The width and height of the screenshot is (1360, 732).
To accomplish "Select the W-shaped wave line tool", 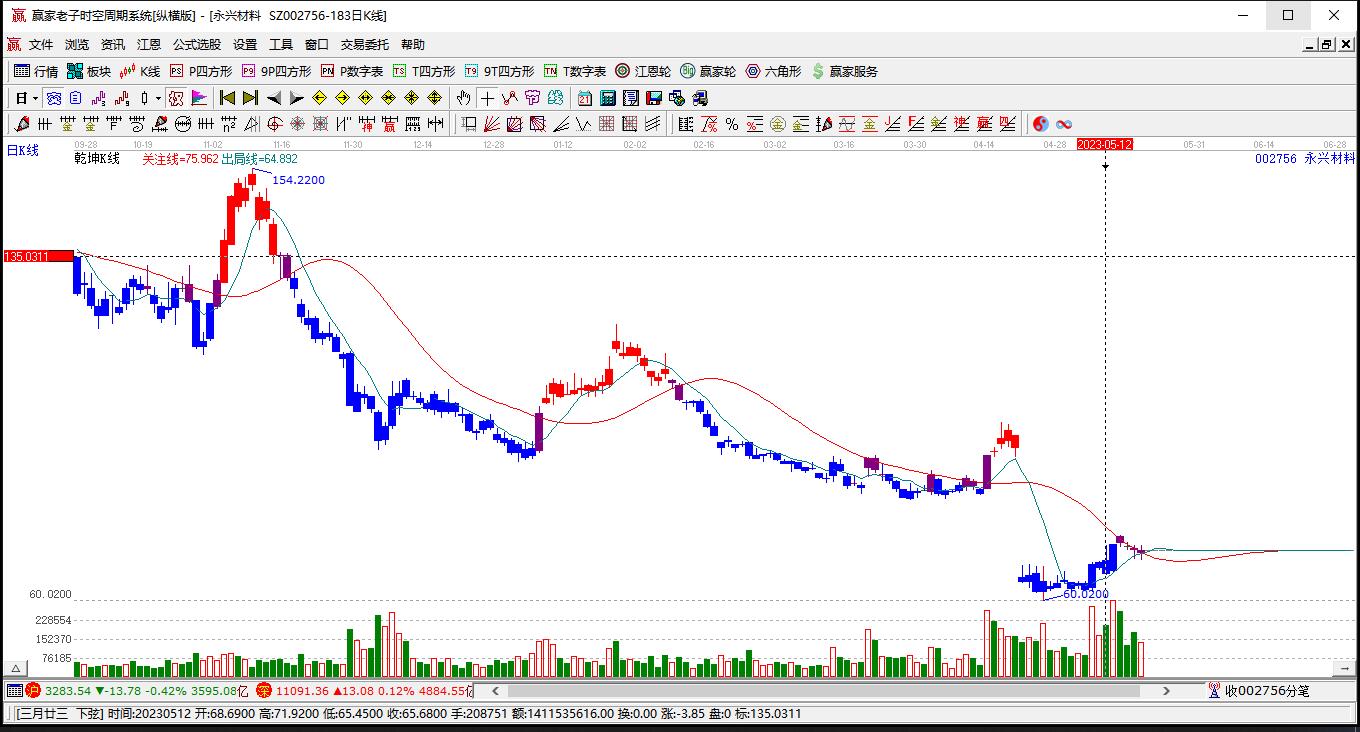I will 582,124.
